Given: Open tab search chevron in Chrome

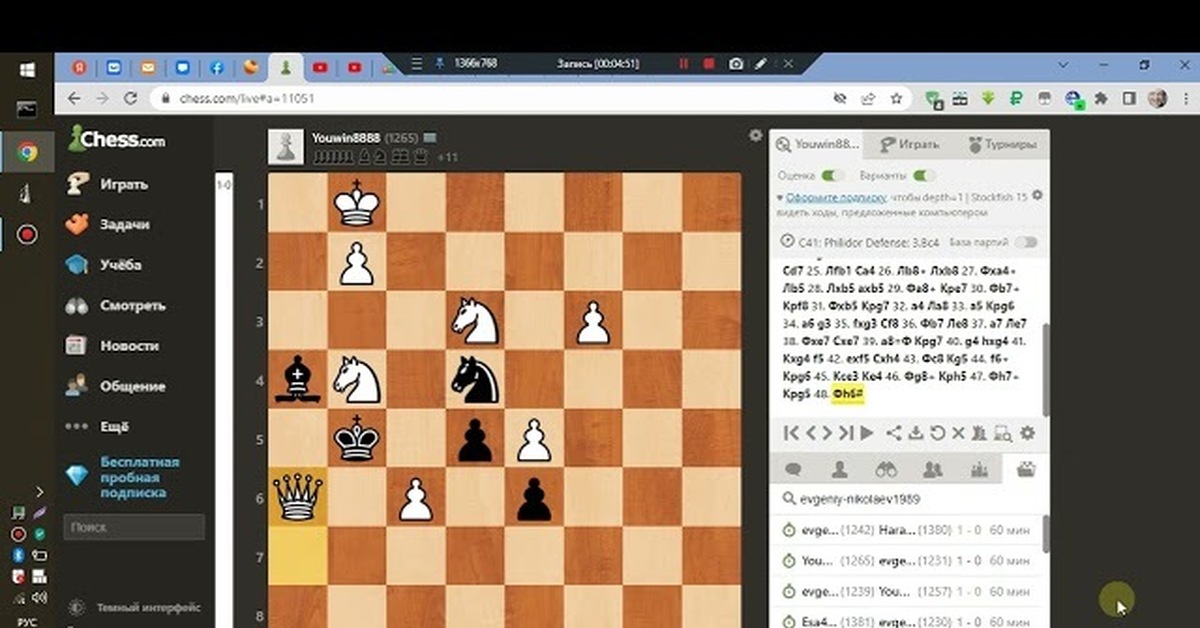Looking at the screenshot, I should (x=1061, y=64).
